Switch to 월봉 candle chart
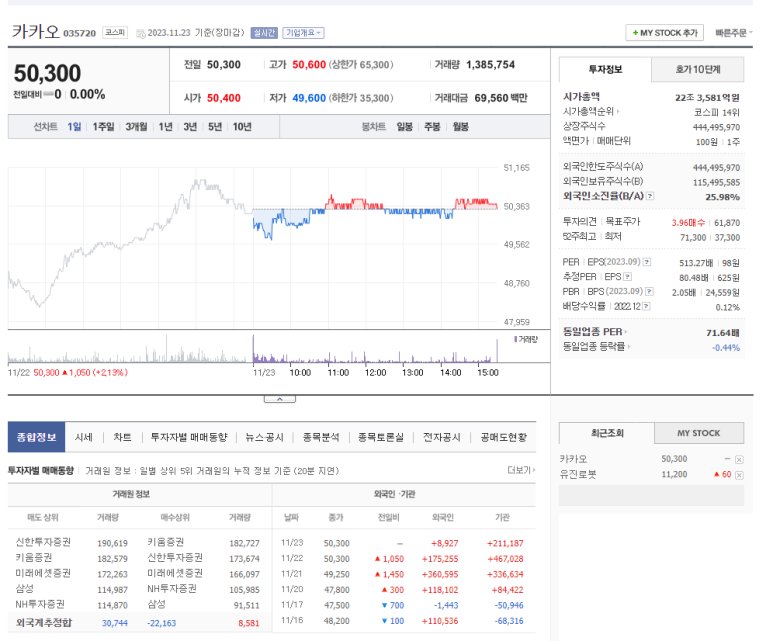 tap(460, 127)
